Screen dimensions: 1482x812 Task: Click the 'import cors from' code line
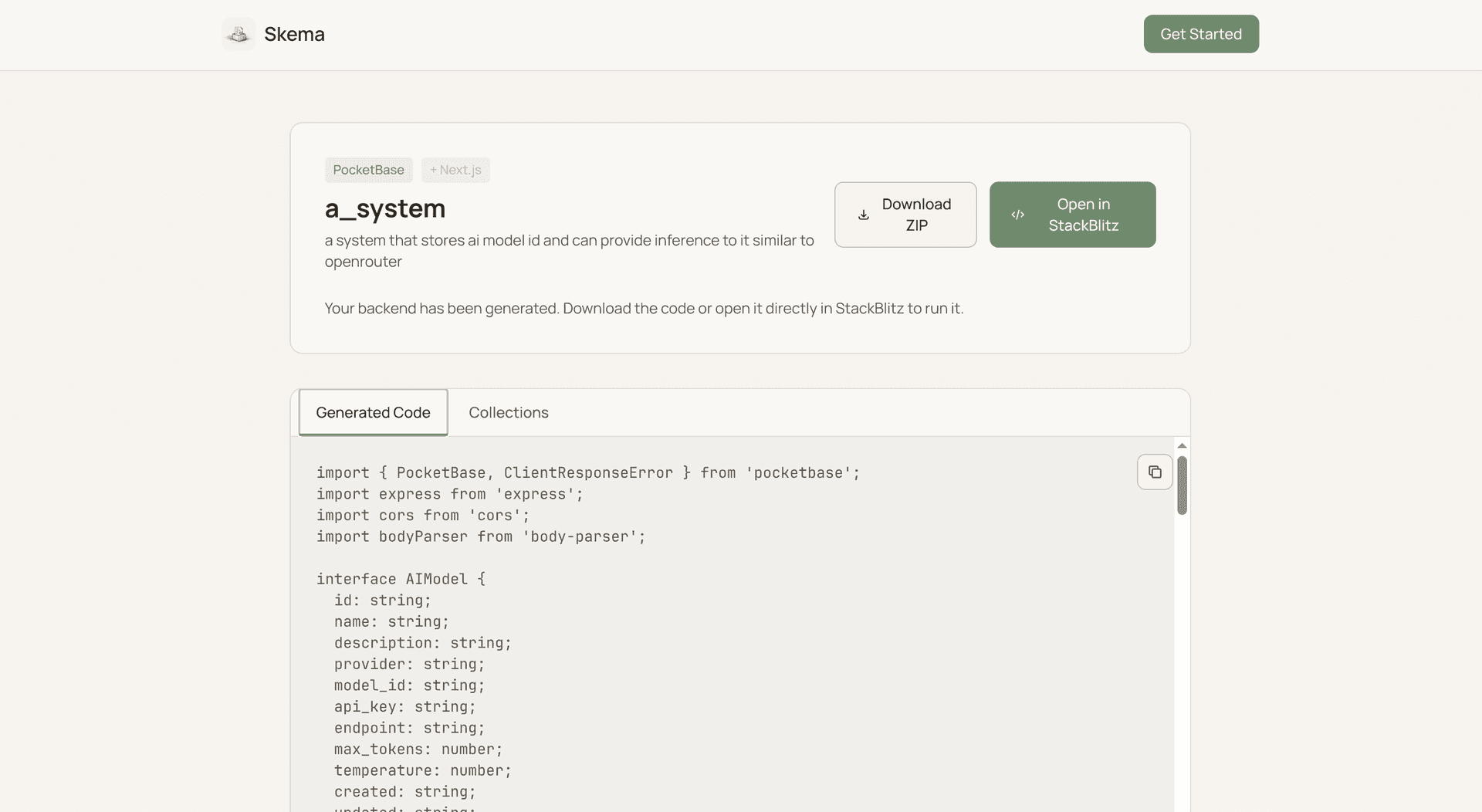(423, 515)
